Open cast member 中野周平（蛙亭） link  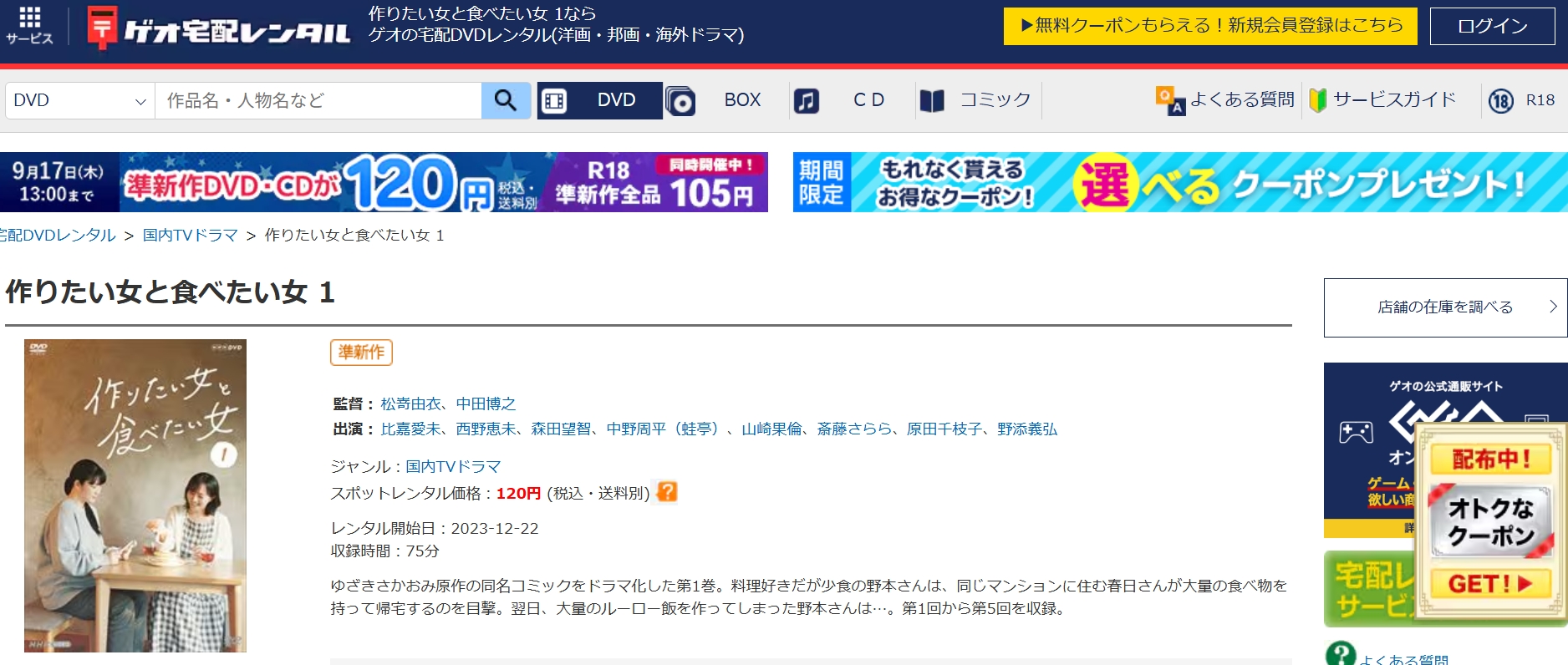(667, 429)
